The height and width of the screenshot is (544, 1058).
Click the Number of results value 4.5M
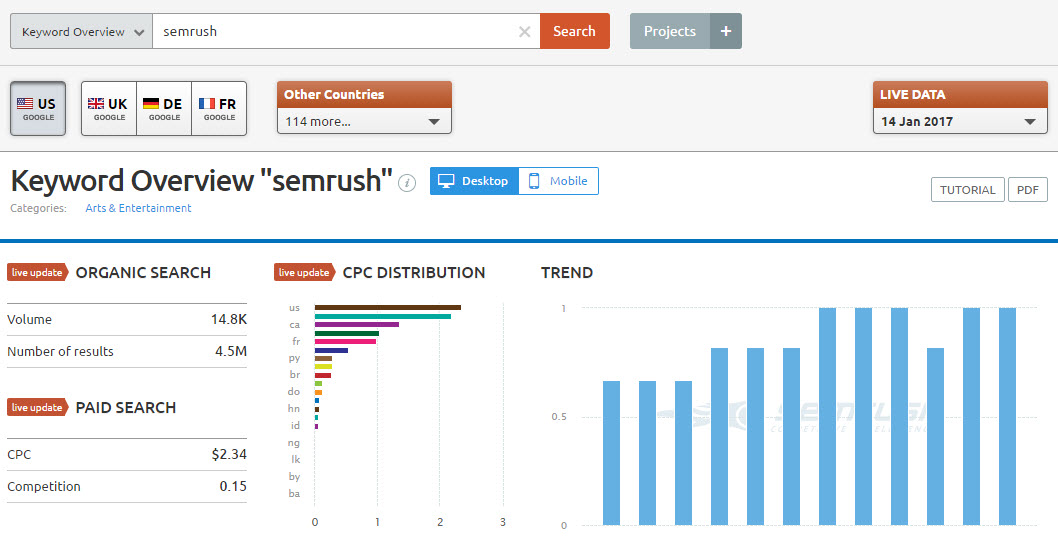coord(231,351)
